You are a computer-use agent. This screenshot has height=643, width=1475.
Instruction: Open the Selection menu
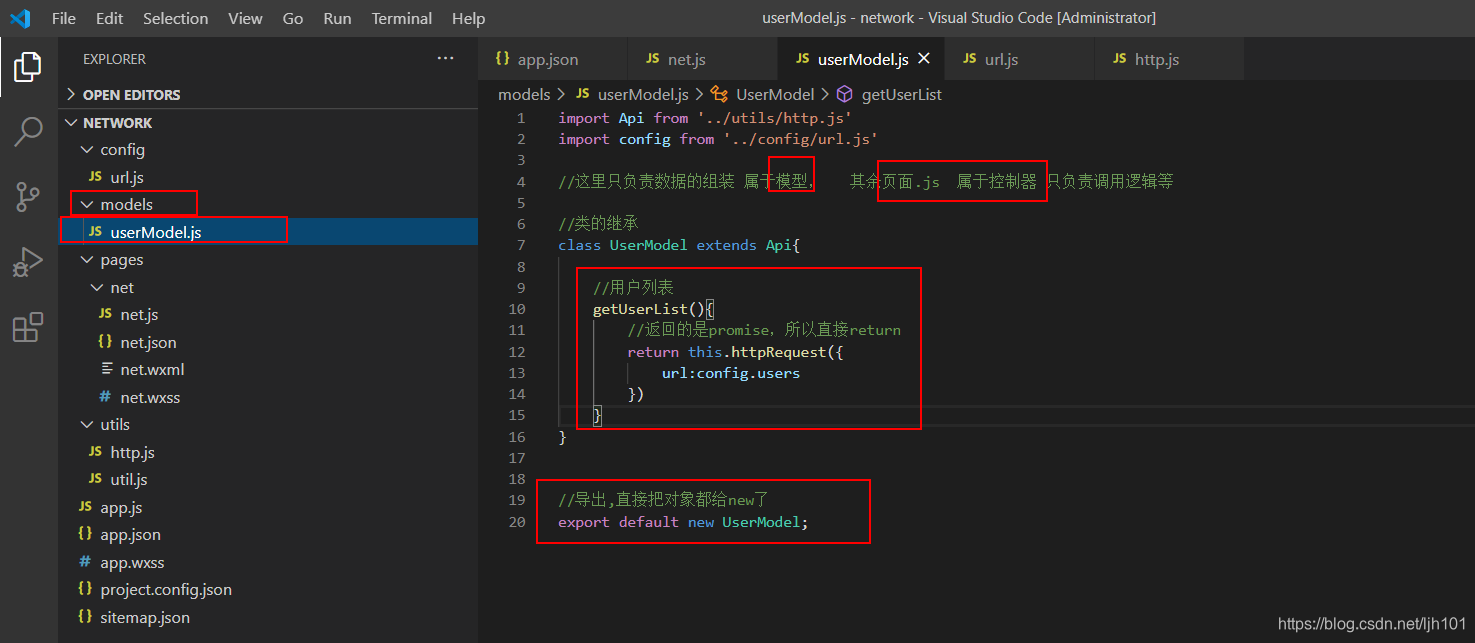click(176, 18)
